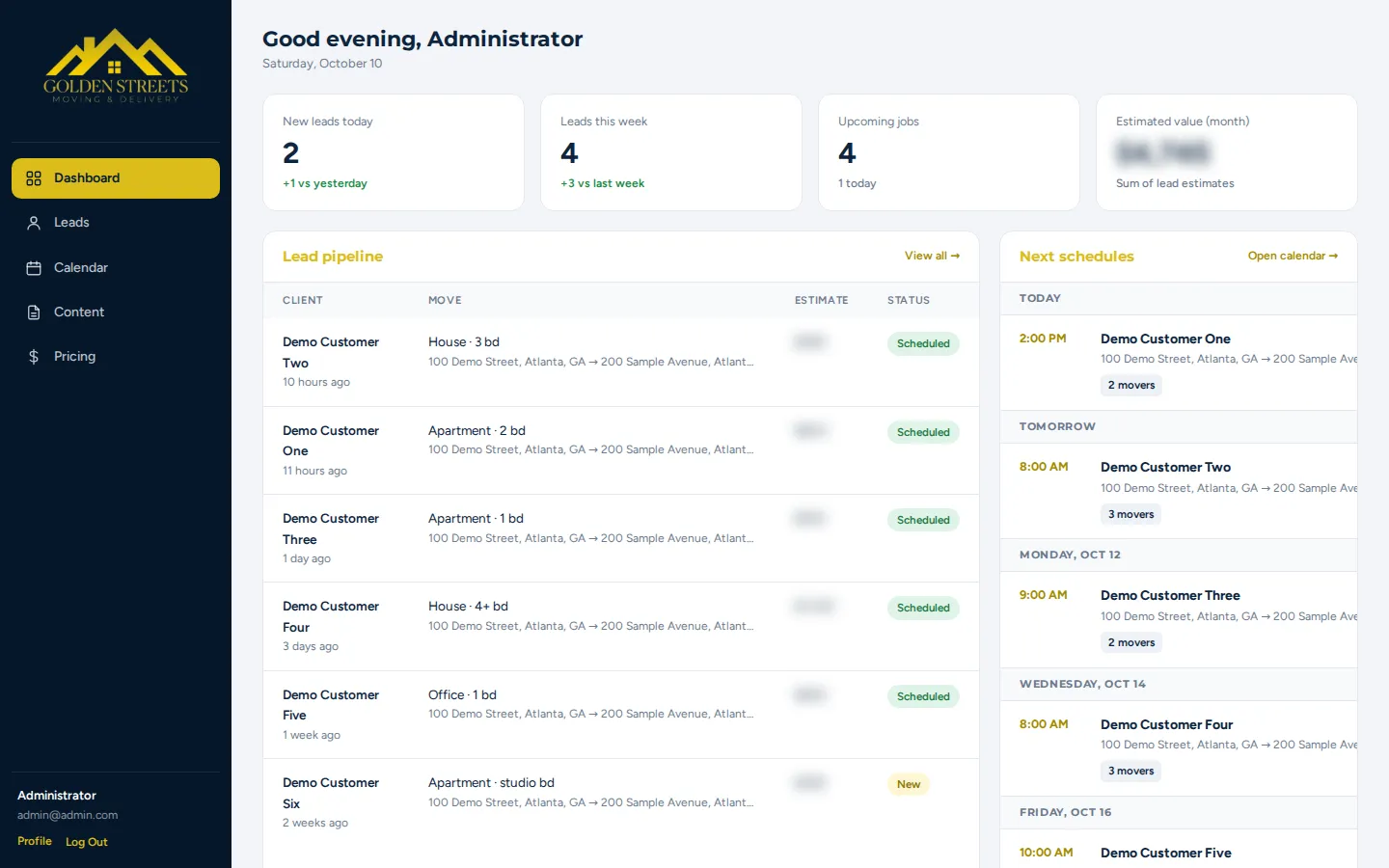Viewport: 1389px width, 868px height.
Task: Click '3 movers' tag under Demo Customer Four
Action: [x=1130, y=772]
